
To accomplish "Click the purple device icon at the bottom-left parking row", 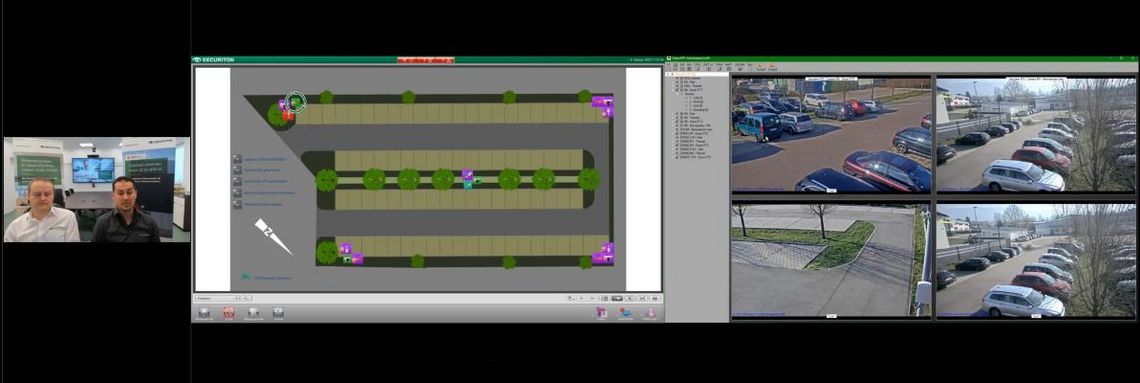I will click(345, 249).
